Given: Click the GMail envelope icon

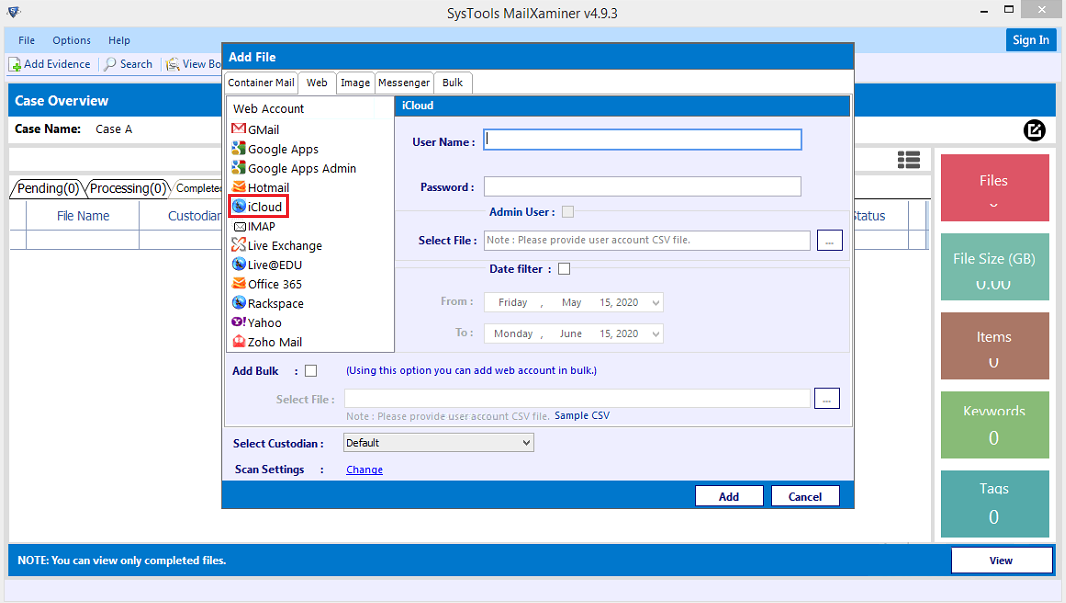Looking at the screenshot, I should (x=238, y=128).
